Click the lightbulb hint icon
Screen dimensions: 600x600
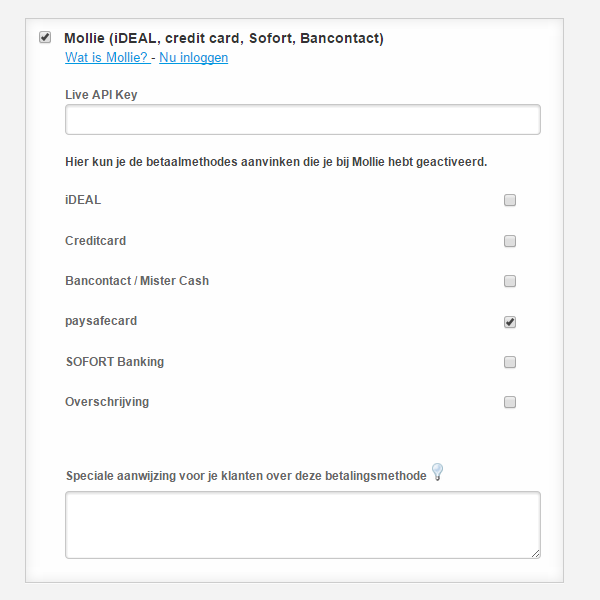pyautogui.click(x=437, y=471)
